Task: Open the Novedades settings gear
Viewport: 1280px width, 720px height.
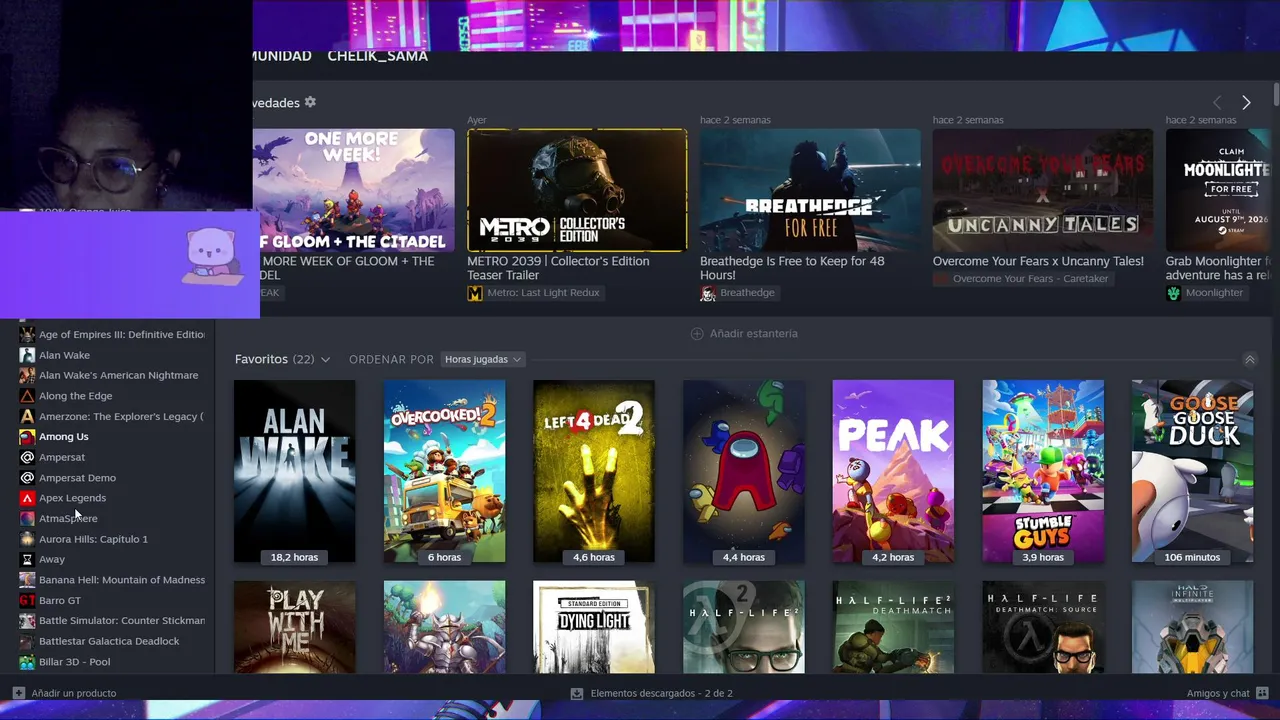Action: coord(310,102)
